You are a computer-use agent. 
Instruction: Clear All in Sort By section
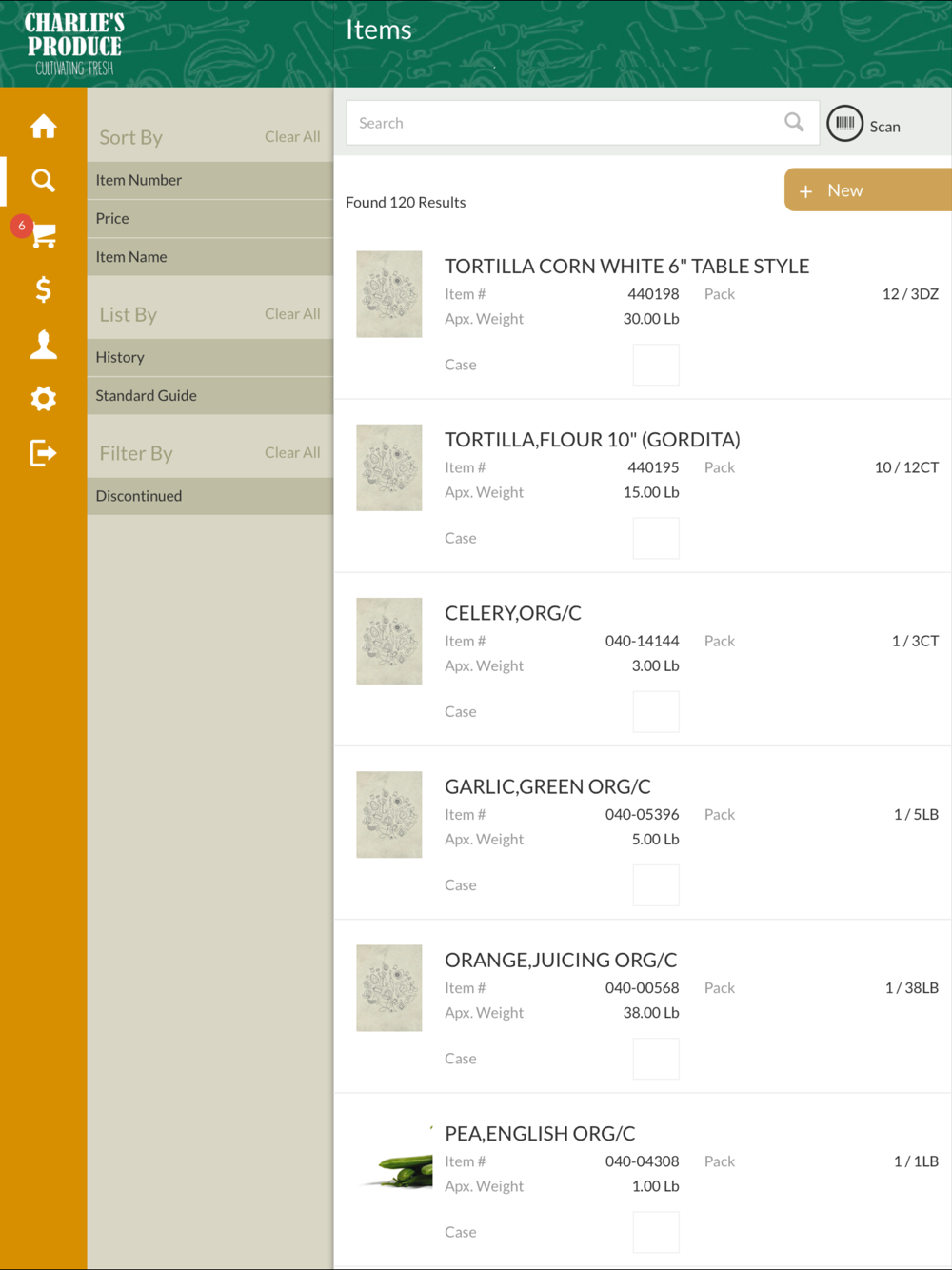click(x=292, y=136)
